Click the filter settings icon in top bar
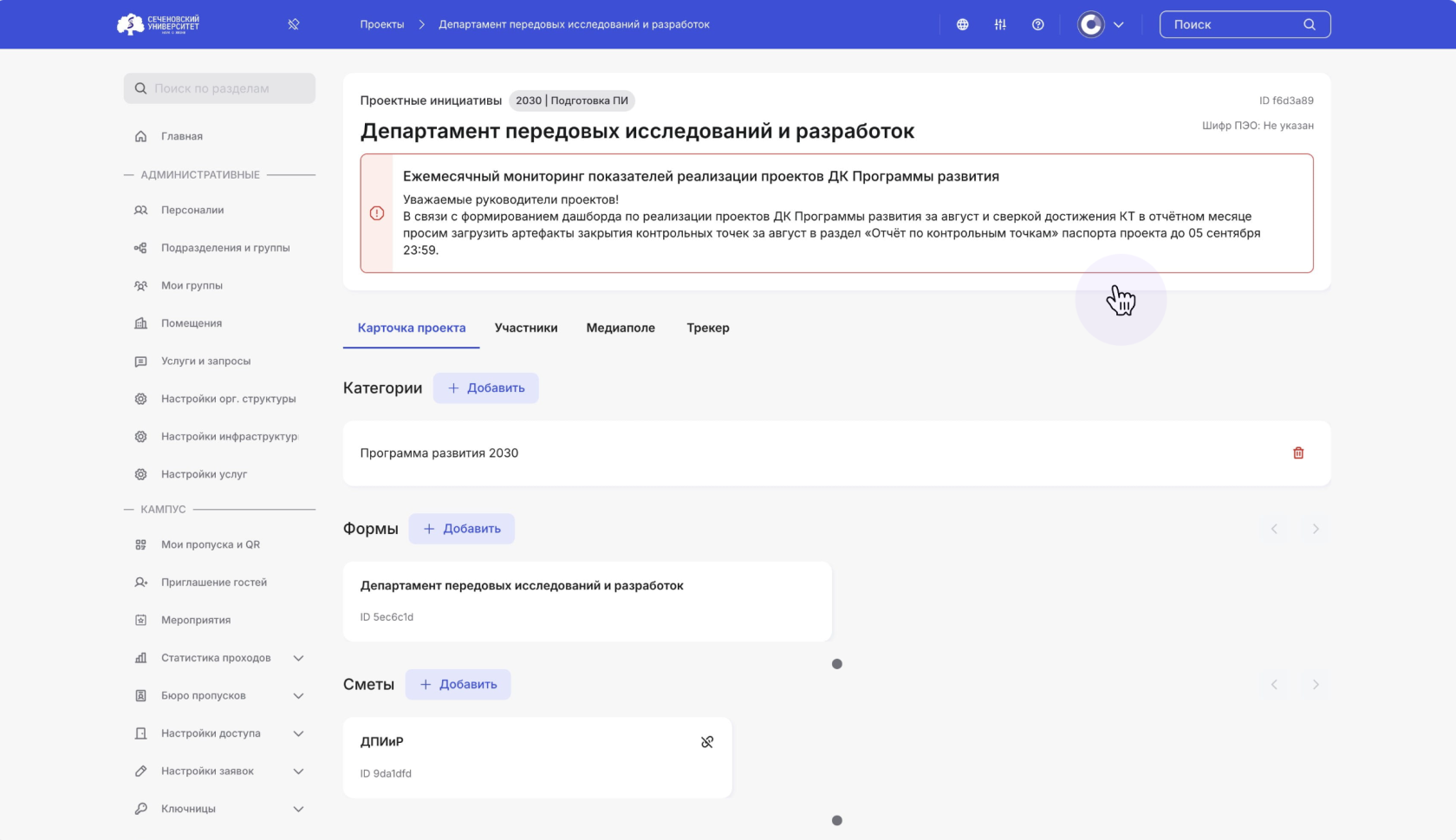Screen dimensions: 1456x840 1000,24
